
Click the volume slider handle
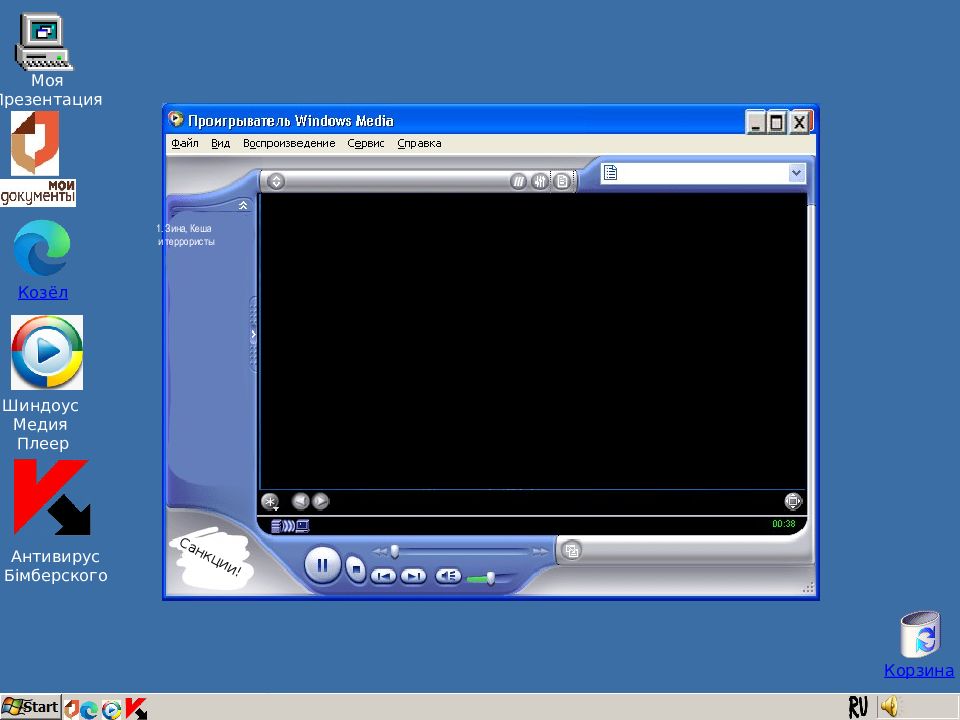tap(490, 577)
